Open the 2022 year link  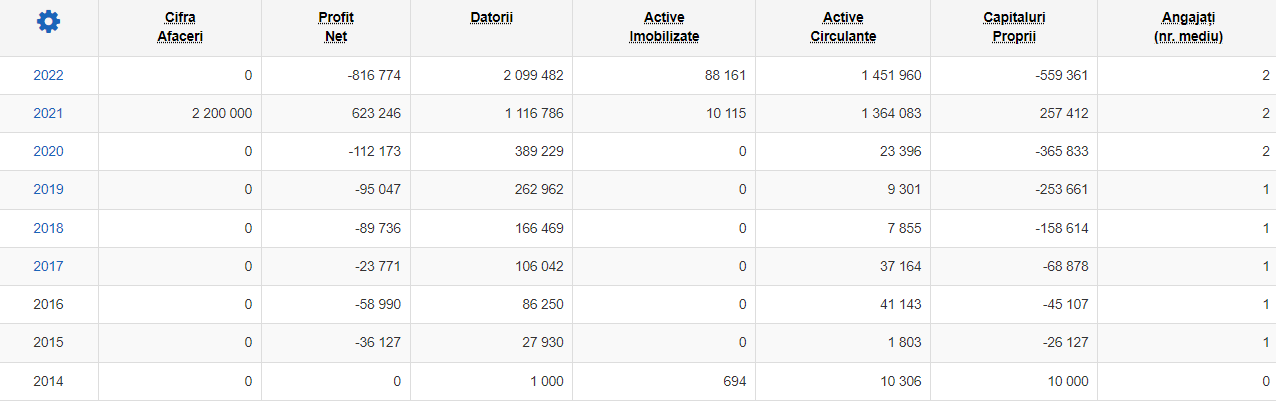48,75
